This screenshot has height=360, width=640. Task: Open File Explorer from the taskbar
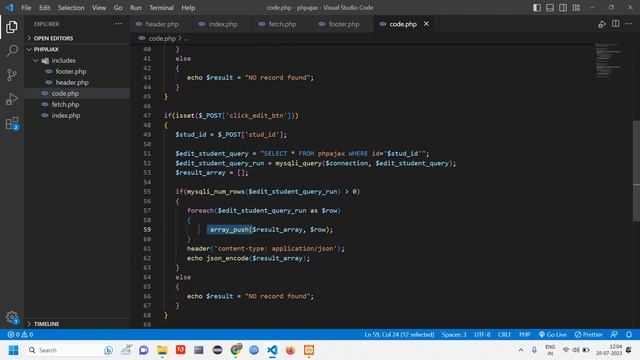point(162,350)
